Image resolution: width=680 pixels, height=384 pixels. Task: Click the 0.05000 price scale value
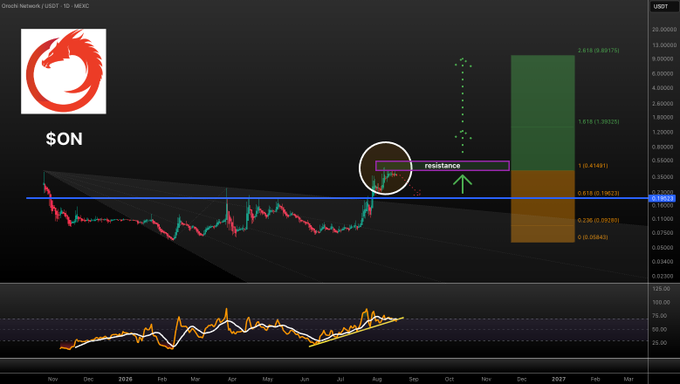(x=664, y=248)
